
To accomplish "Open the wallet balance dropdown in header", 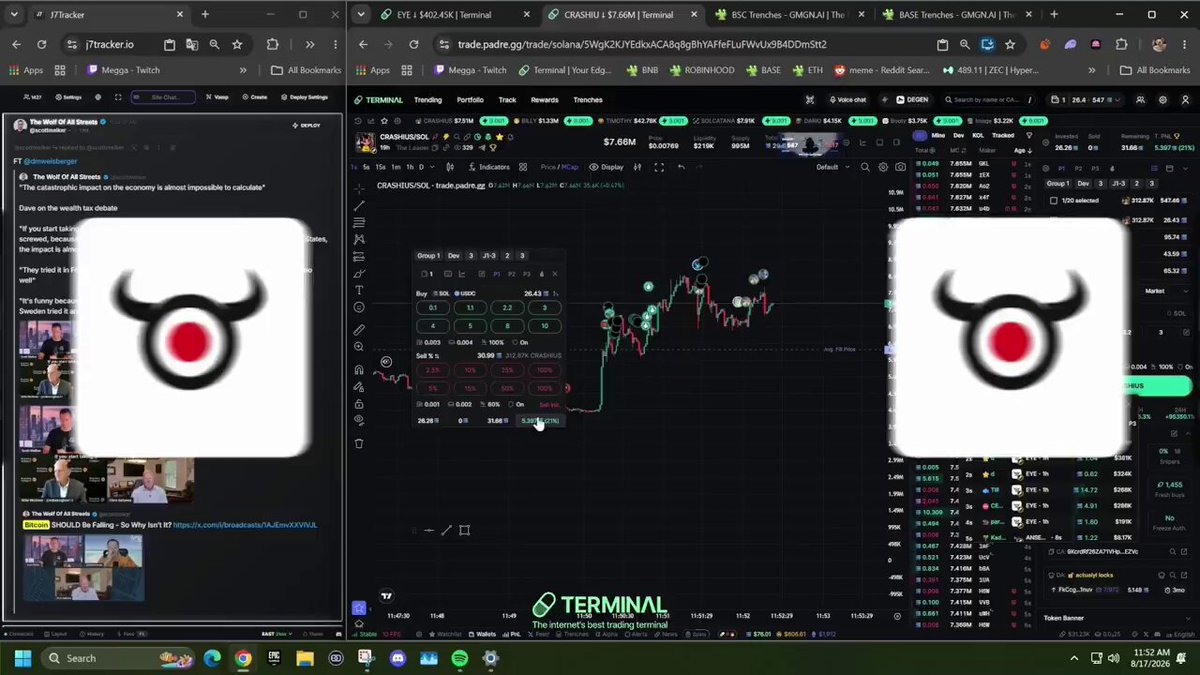I will [1087, 100].
